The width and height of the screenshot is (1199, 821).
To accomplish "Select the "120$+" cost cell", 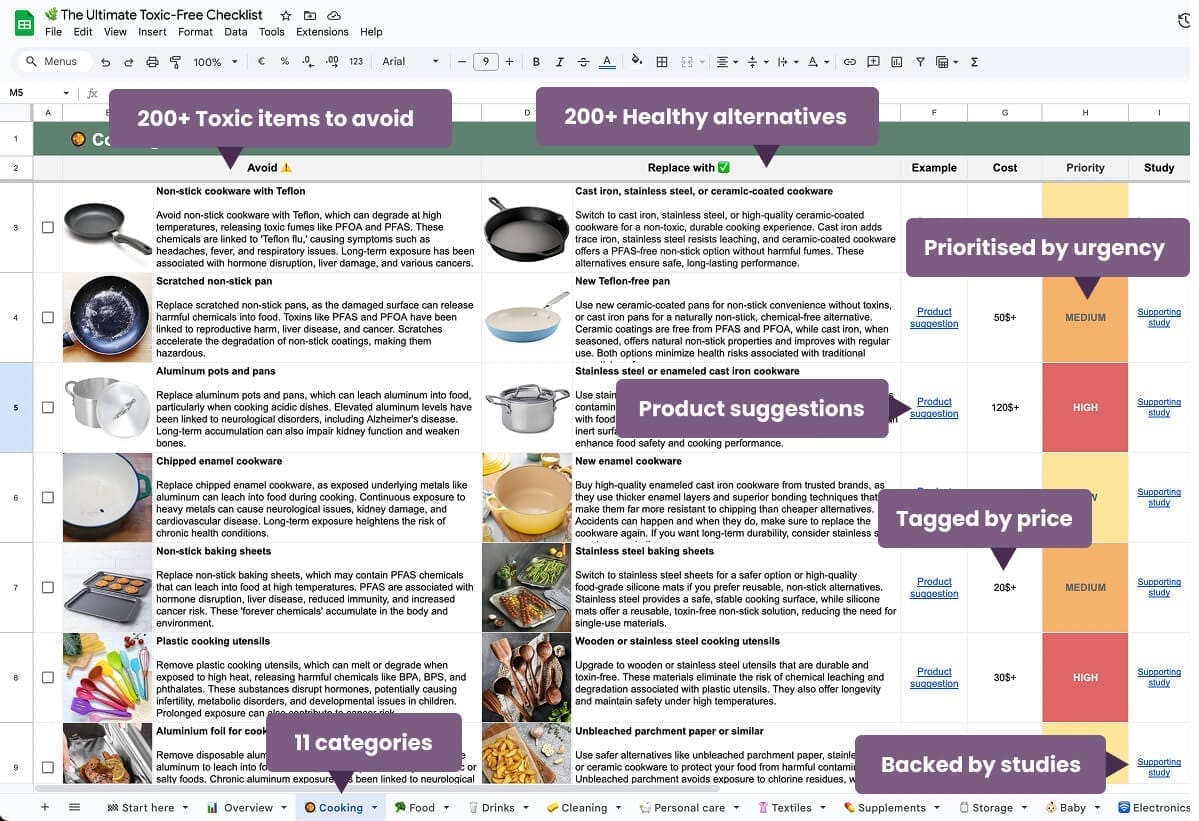I will [x=1005, y=407].
